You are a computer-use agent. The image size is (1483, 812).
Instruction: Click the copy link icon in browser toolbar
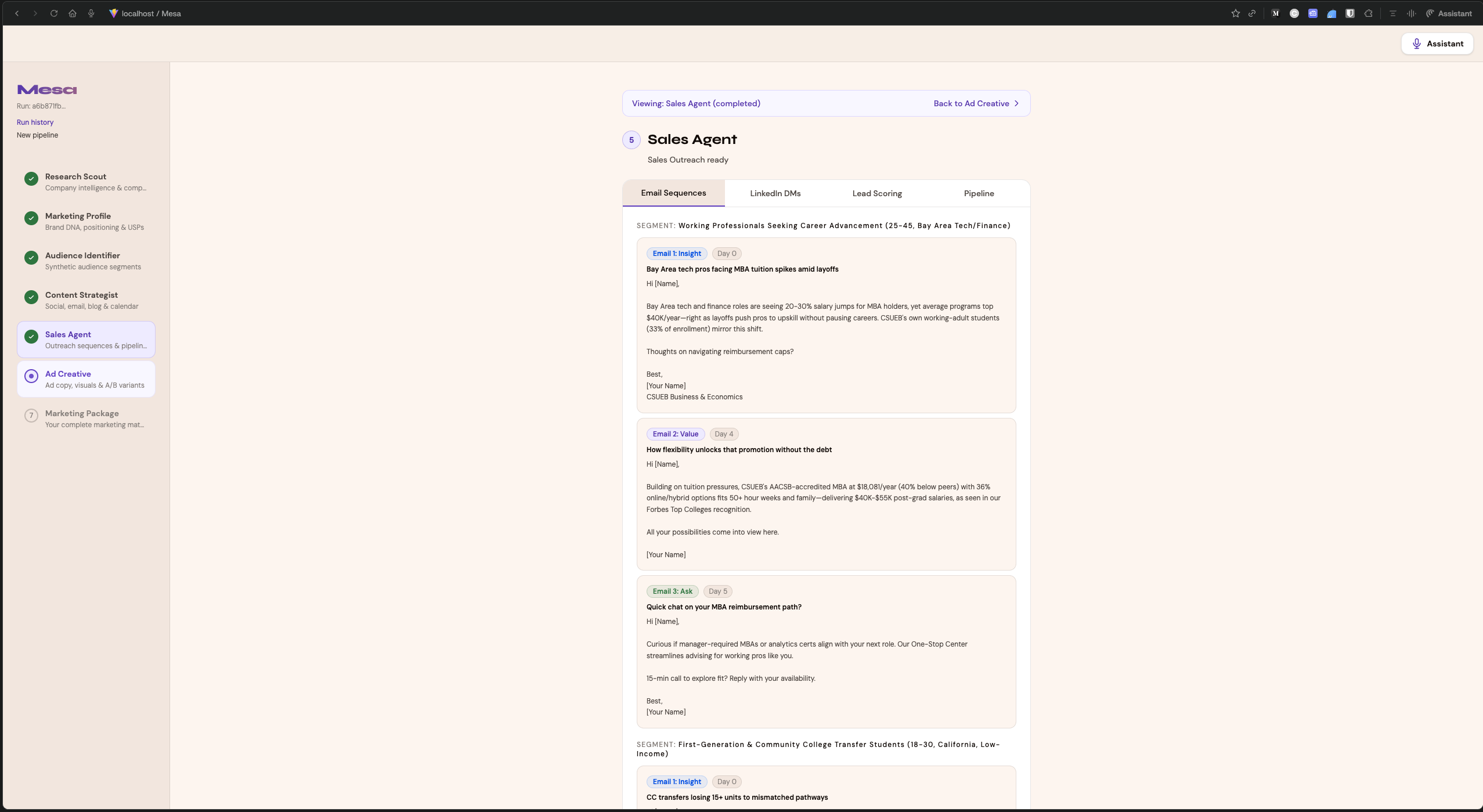[1252, 13]
